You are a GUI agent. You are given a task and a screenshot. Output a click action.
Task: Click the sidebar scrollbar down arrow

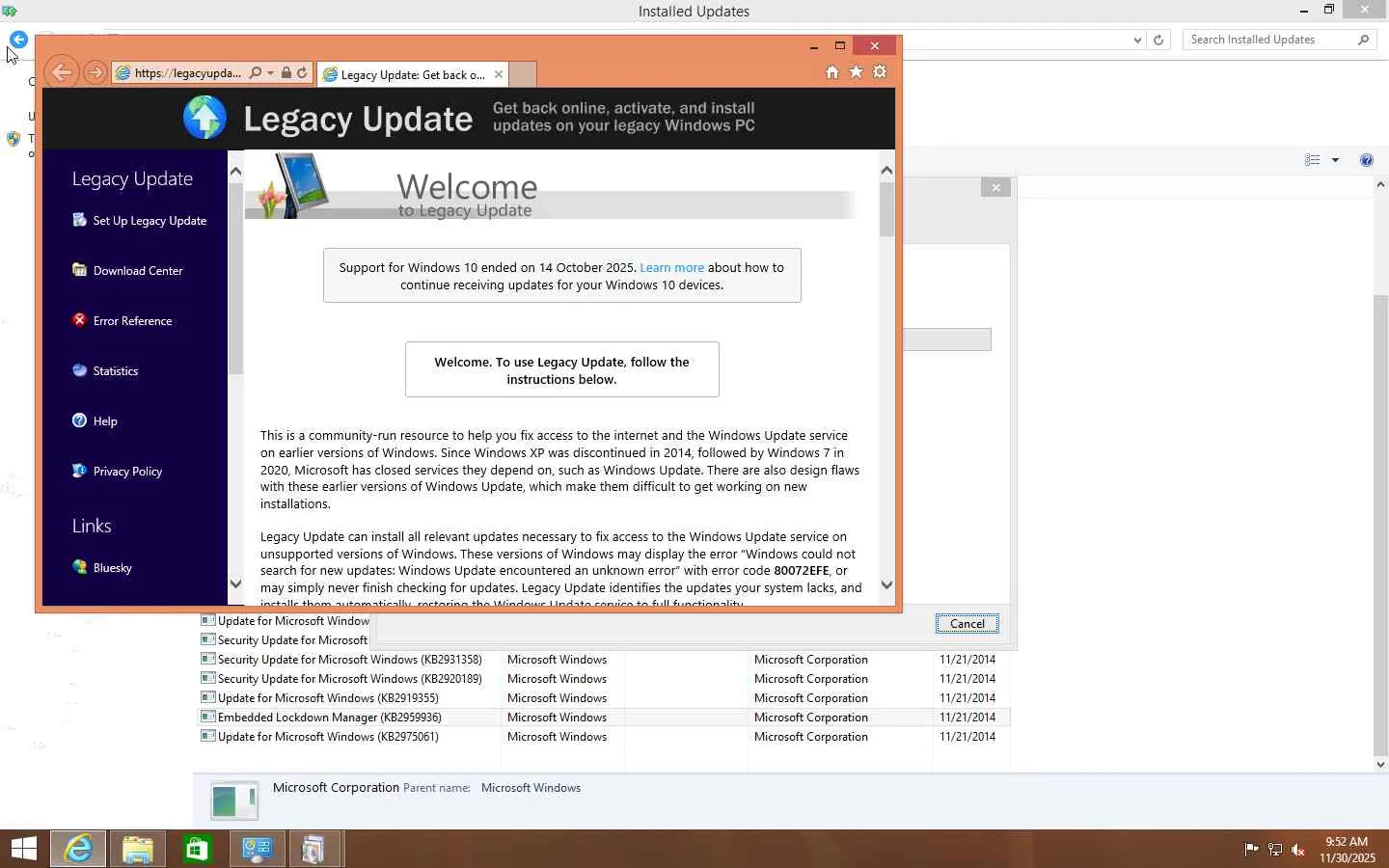click(x=235, y=583)
